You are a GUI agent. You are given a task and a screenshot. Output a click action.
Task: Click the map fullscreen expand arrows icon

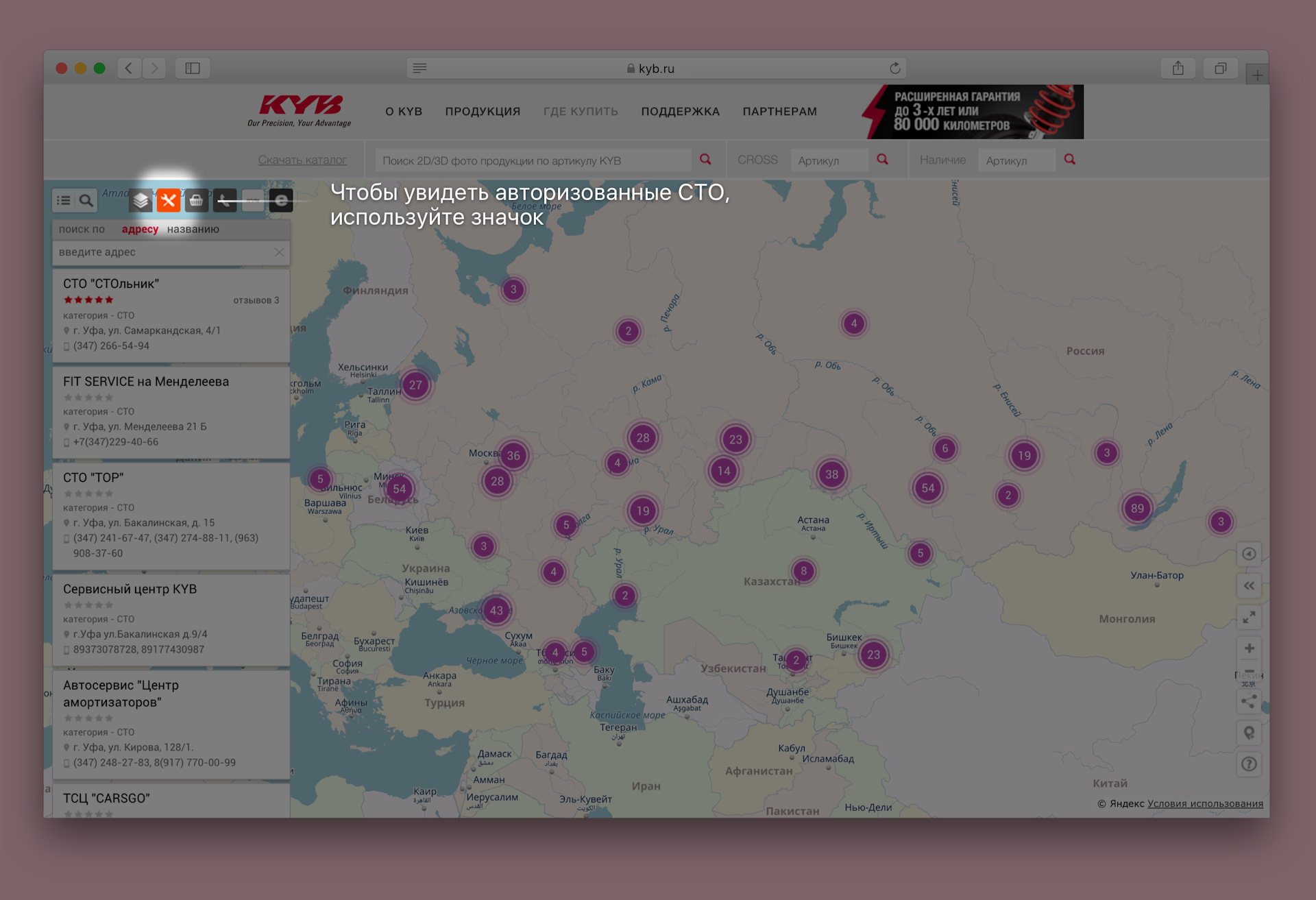1249,617
